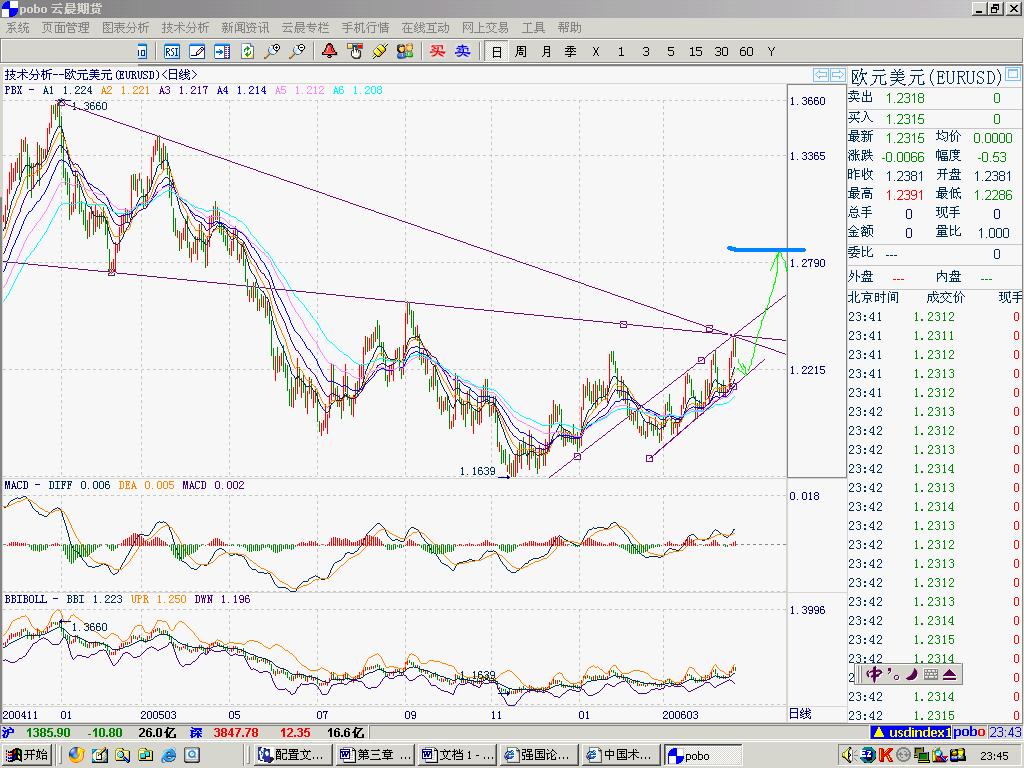Click the usdindex1 status bar label

coord(922,733)
